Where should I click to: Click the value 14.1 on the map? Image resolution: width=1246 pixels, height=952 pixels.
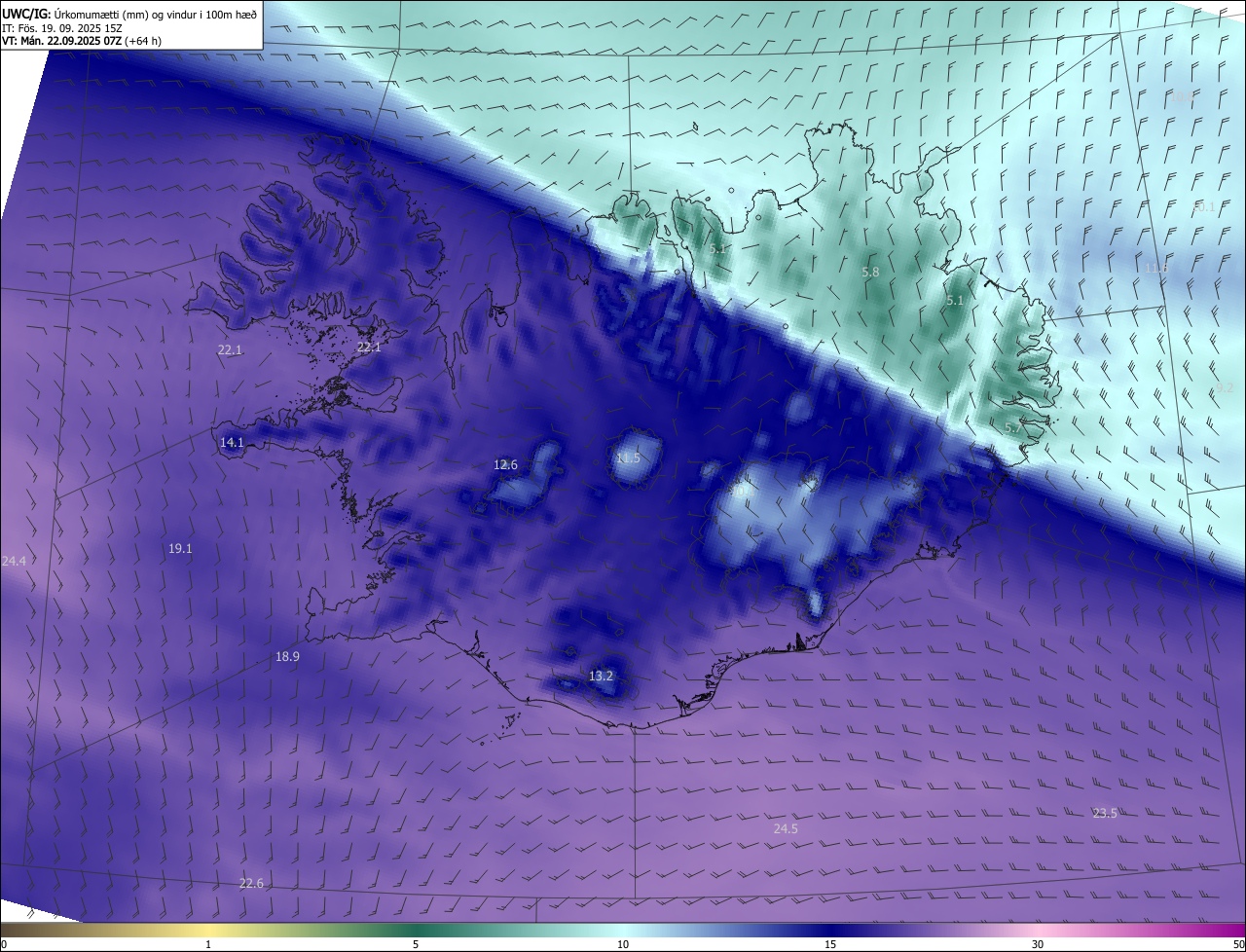pos(232,442)
